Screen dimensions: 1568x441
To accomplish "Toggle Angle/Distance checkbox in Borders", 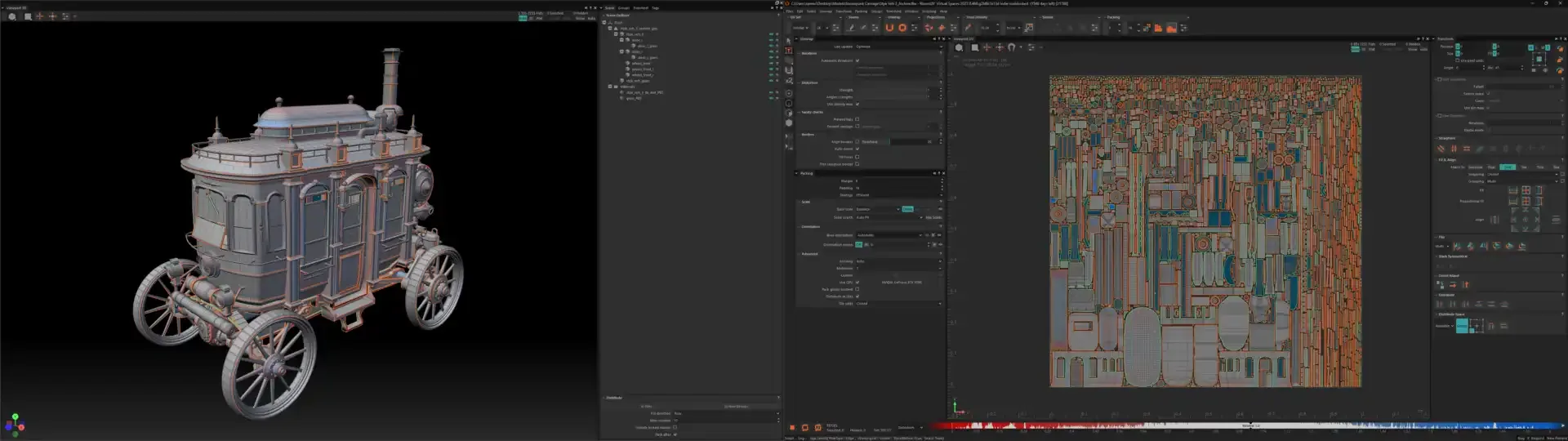I will pyautogui.click(x=857, y=141).
